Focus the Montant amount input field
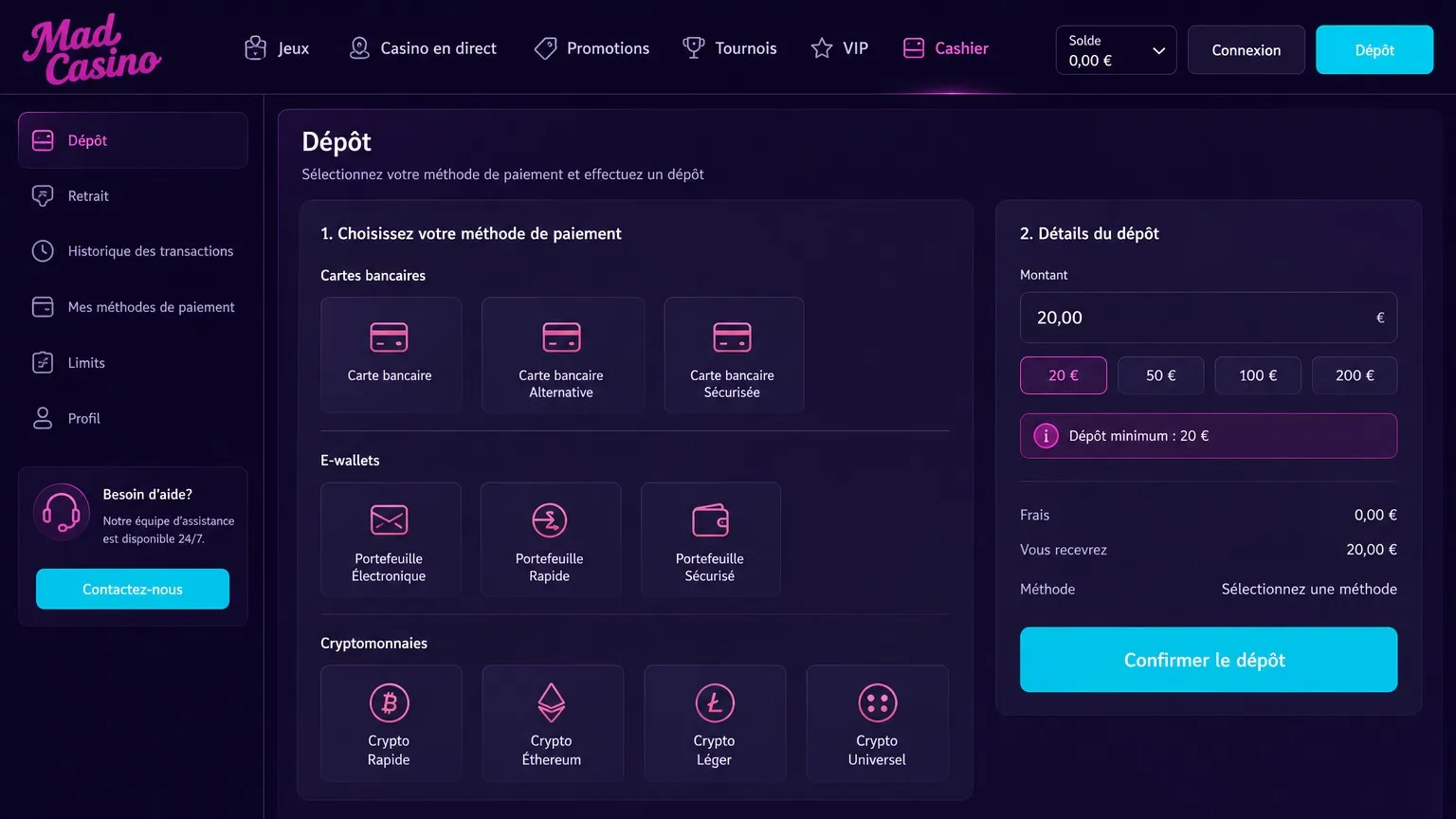This screenshot has height=819, width=1456. (x=1209, y=318)
